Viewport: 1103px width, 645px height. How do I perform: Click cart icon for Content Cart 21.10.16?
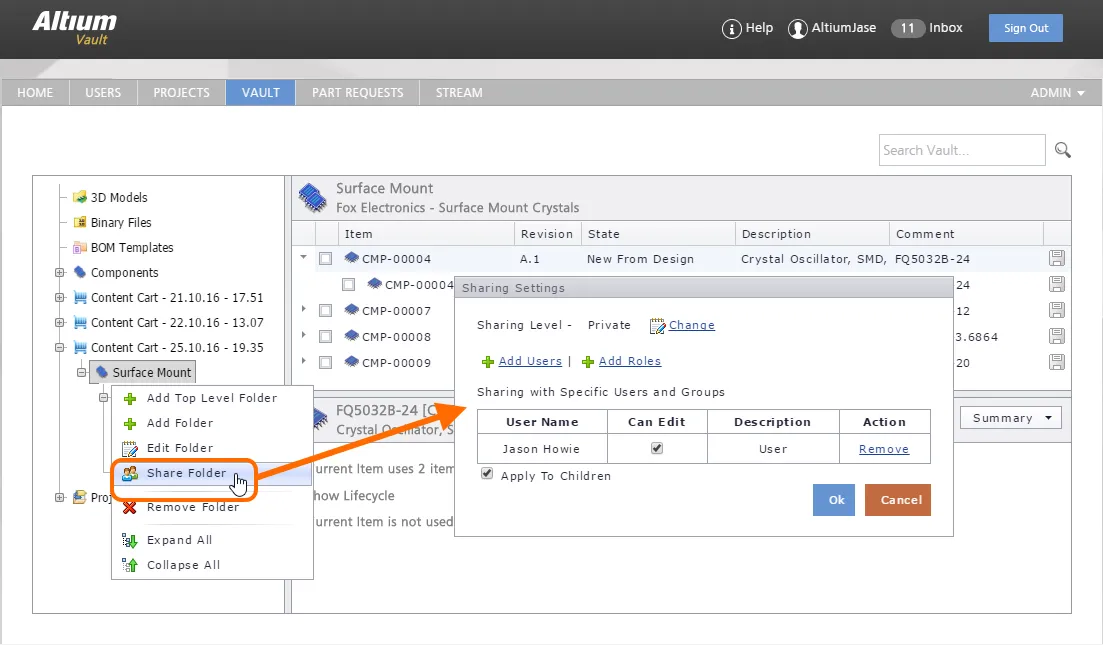coord(80,298)
